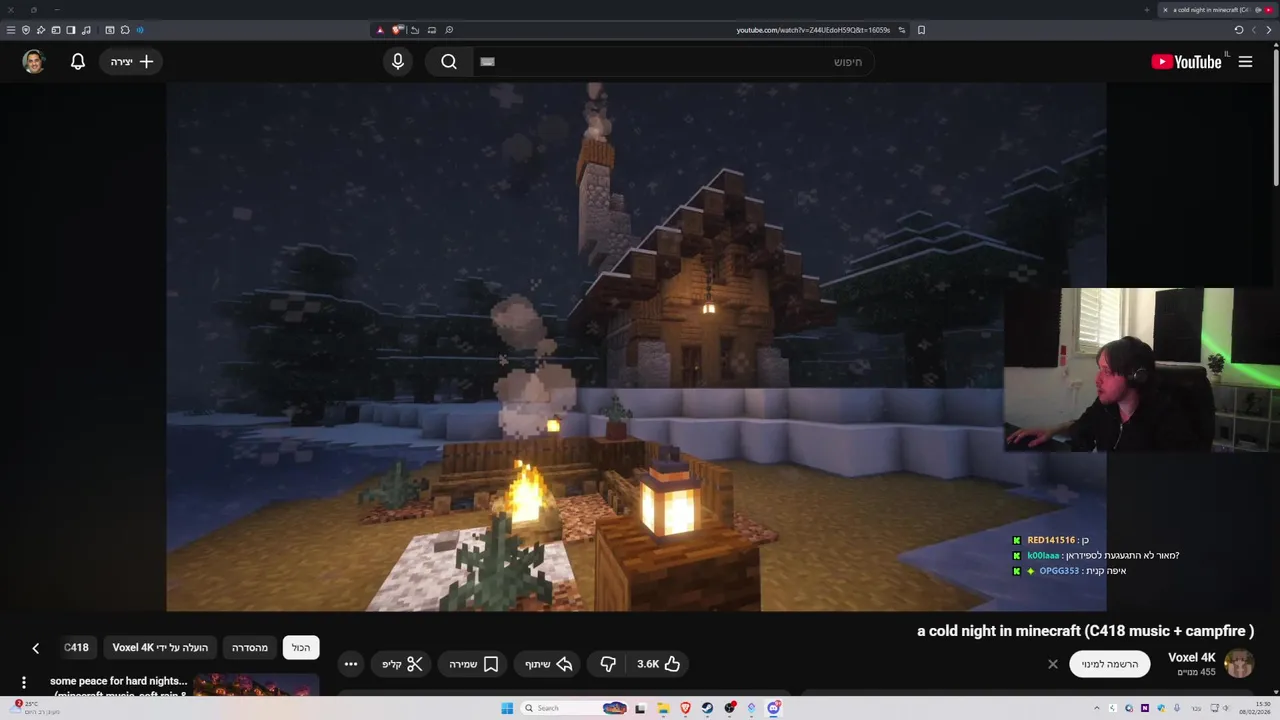Select the 'הועלה על ידי Voxel 4K' chip
Viewport: 1280px width, 720px height.
(x=160, y=648)
